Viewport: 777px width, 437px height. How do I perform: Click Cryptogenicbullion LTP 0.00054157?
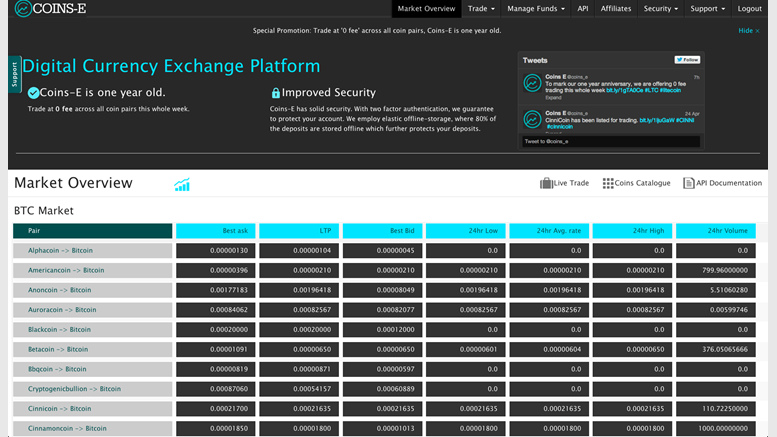pyautogui.click(x=299, y=389)
